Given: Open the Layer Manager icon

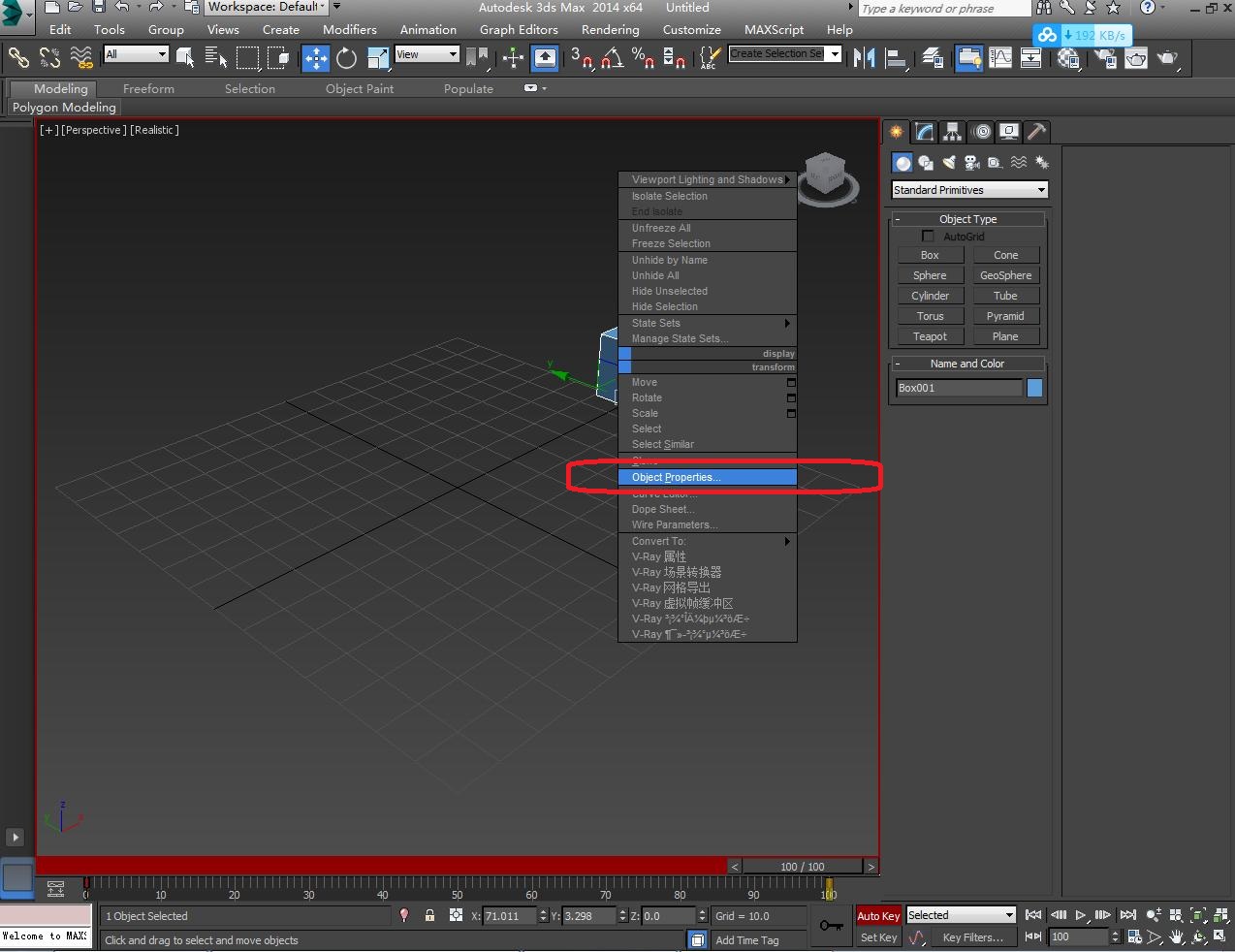Looking at the screenshot, I should click(x=933, y=58).
